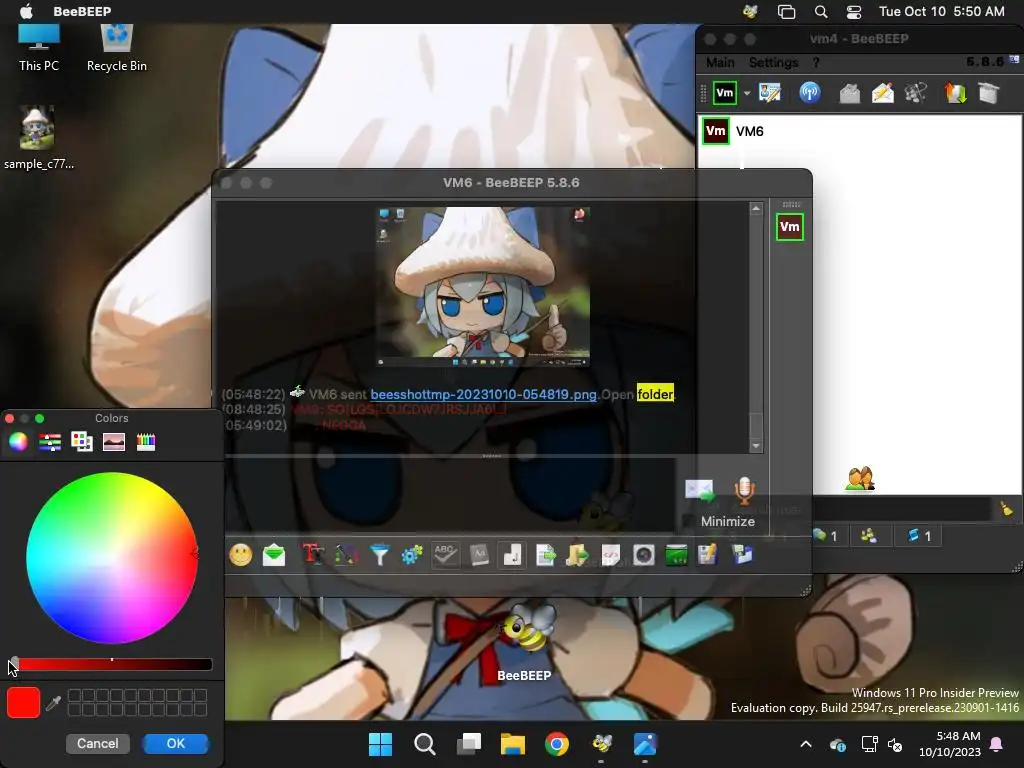Click the gray shared box icon
Screen dimensions: 1024x768
[x=989, y=93]
